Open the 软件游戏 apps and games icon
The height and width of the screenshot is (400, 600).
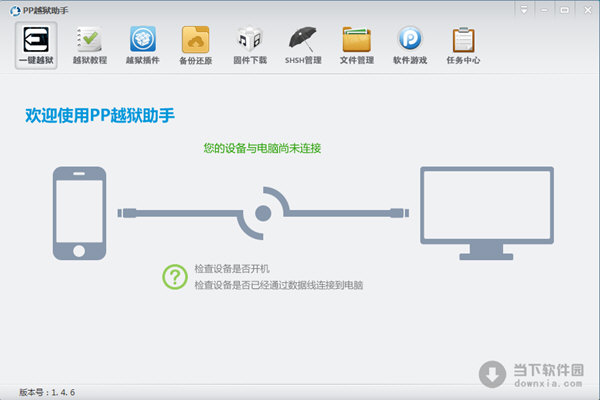[410, 45]
